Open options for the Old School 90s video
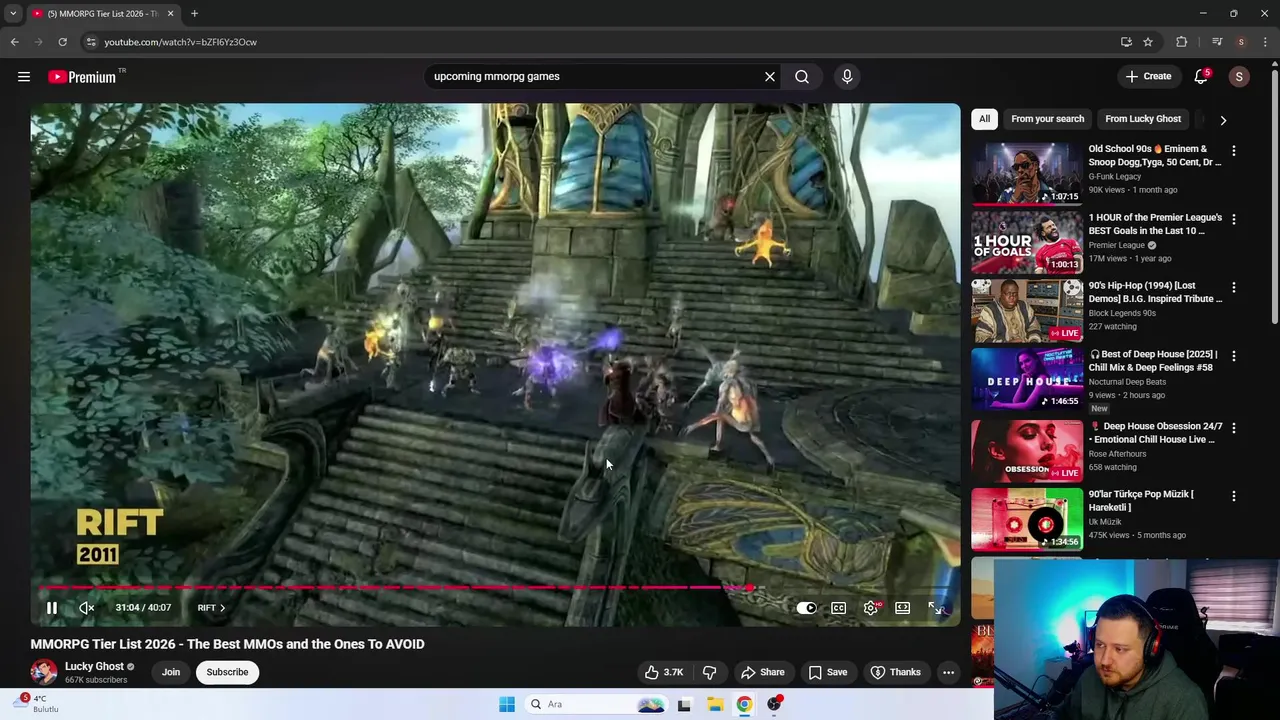 pos(1233,151)
